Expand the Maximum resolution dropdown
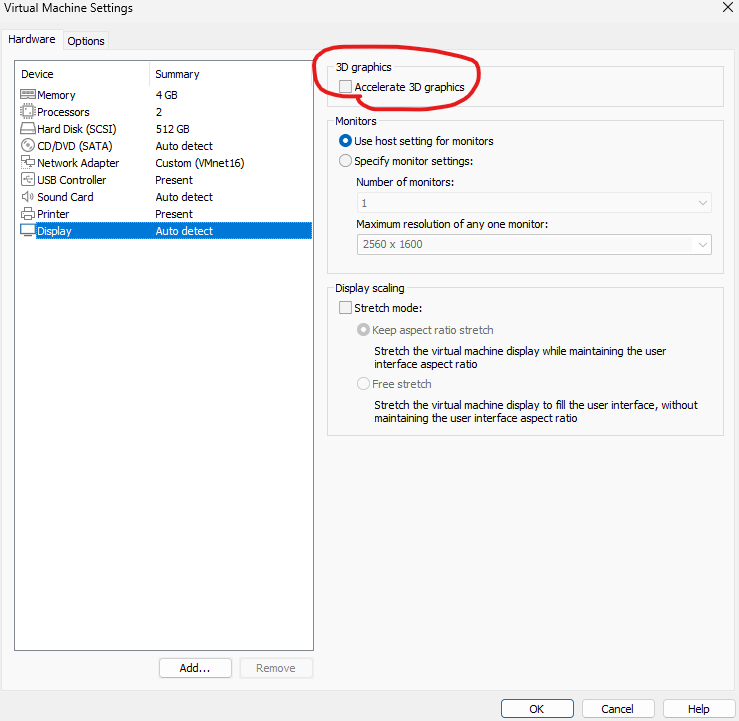739x721 pixels. (534, 245)
